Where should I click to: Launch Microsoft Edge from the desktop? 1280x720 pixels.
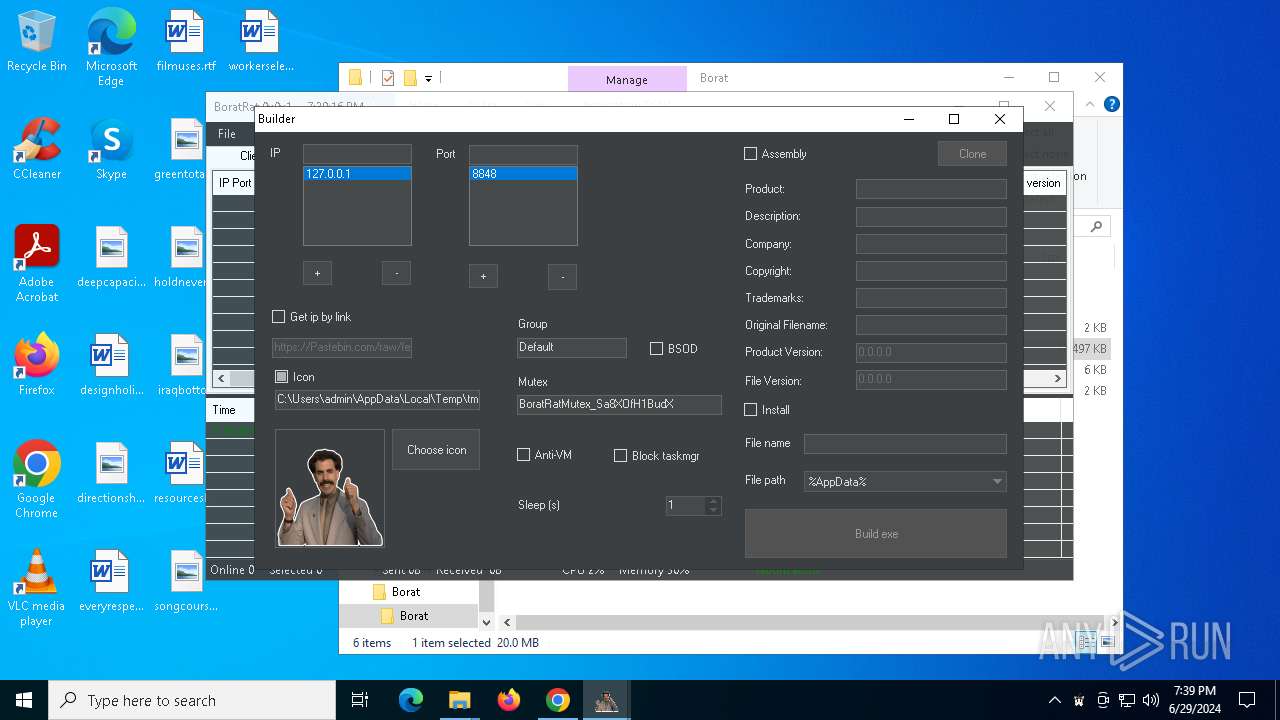111,48
